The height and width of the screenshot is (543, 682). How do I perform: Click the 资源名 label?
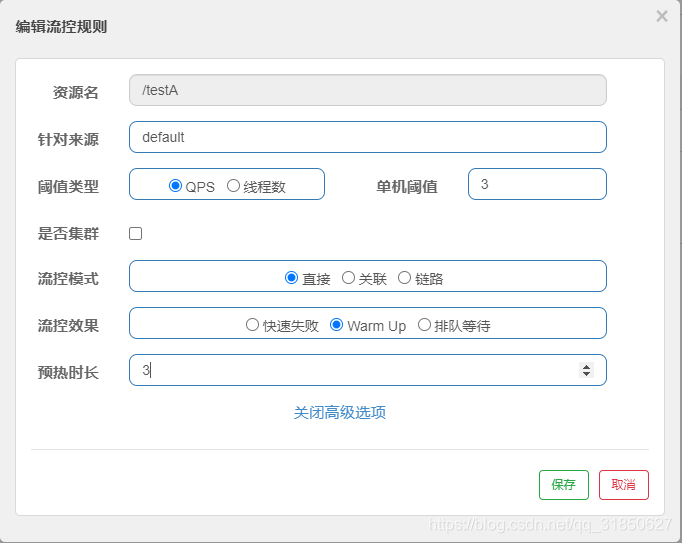pos(76,92)
